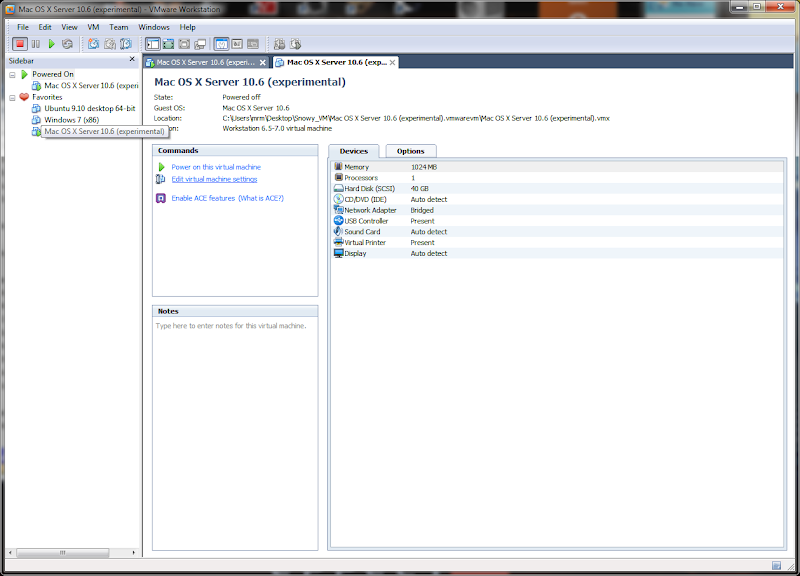Select the Devices tab
Image resolution: width=800 pixels, height=576 pixels.
[354, 151]
